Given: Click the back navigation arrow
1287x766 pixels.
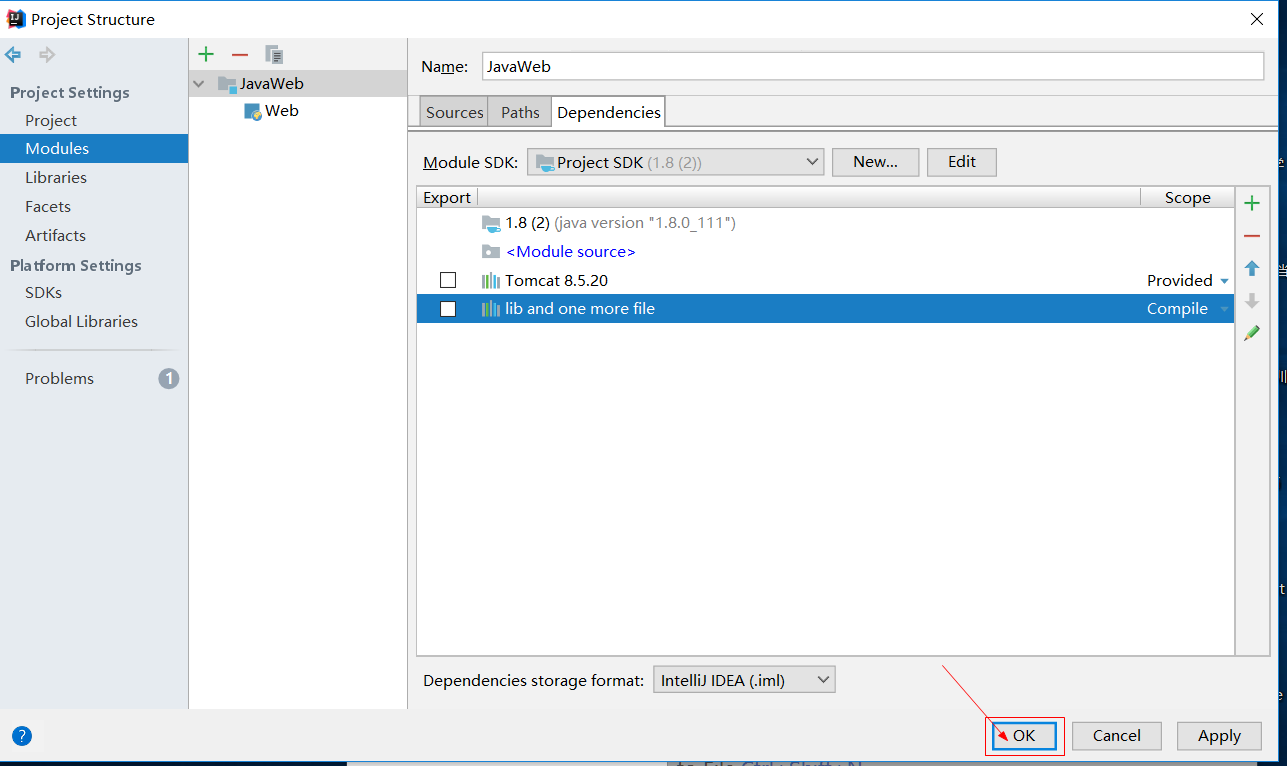Looking at the screenshot, I should [x=13, y=54].
